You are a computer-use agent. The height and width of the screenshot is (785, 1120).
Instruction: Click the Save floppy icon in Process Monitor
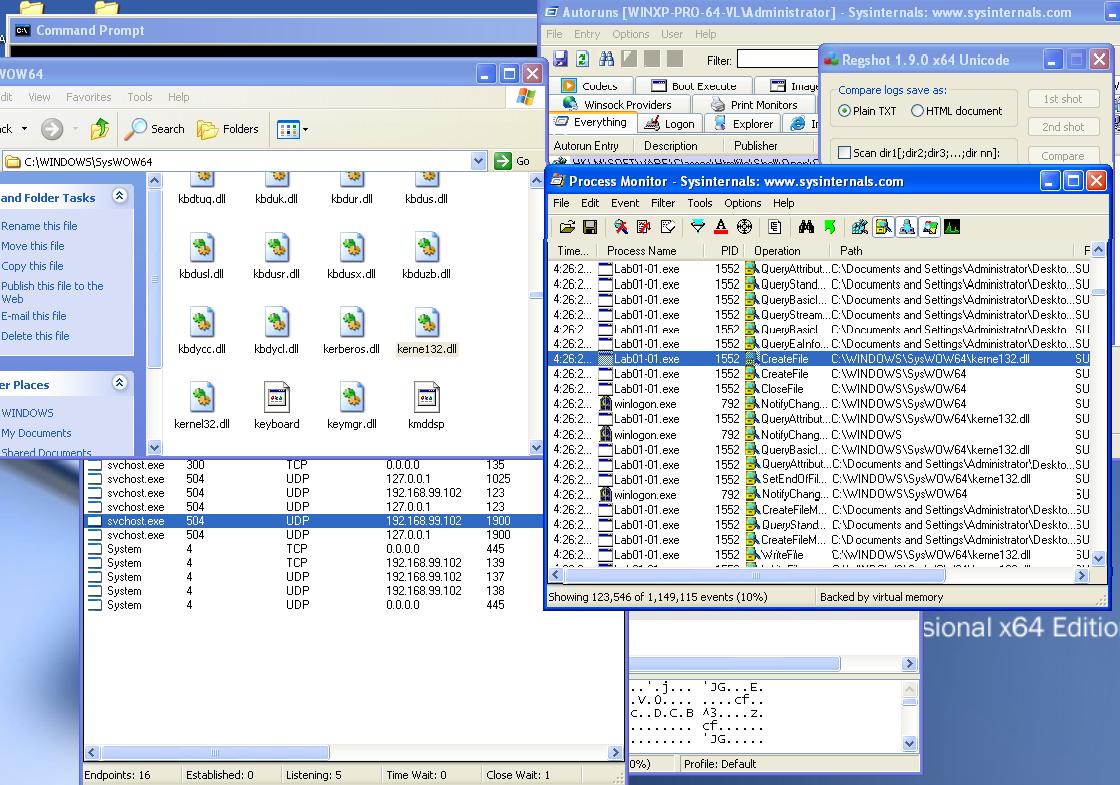(x=590, y=228)
